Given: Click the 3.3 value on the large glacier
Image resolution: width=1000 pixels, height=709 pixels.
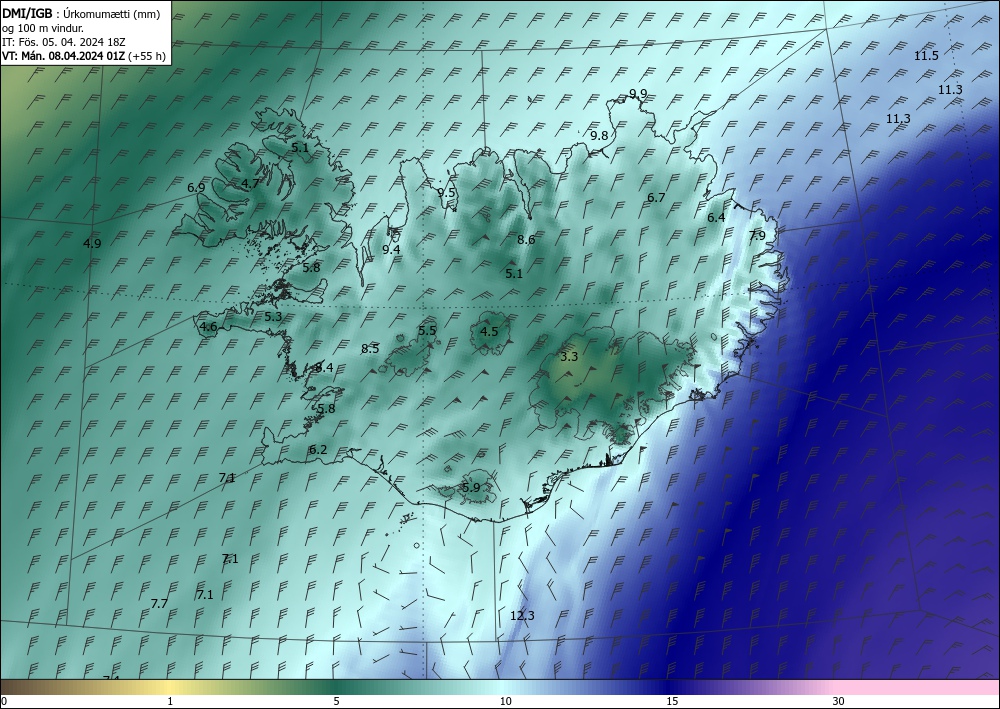Looking at the screenshot, I should [569, 356].
